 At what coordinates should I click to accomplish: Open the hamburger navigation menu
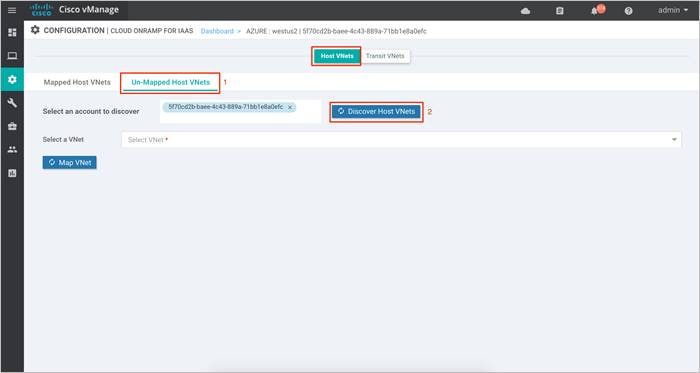pyautogui.click(x=12, y=10)
